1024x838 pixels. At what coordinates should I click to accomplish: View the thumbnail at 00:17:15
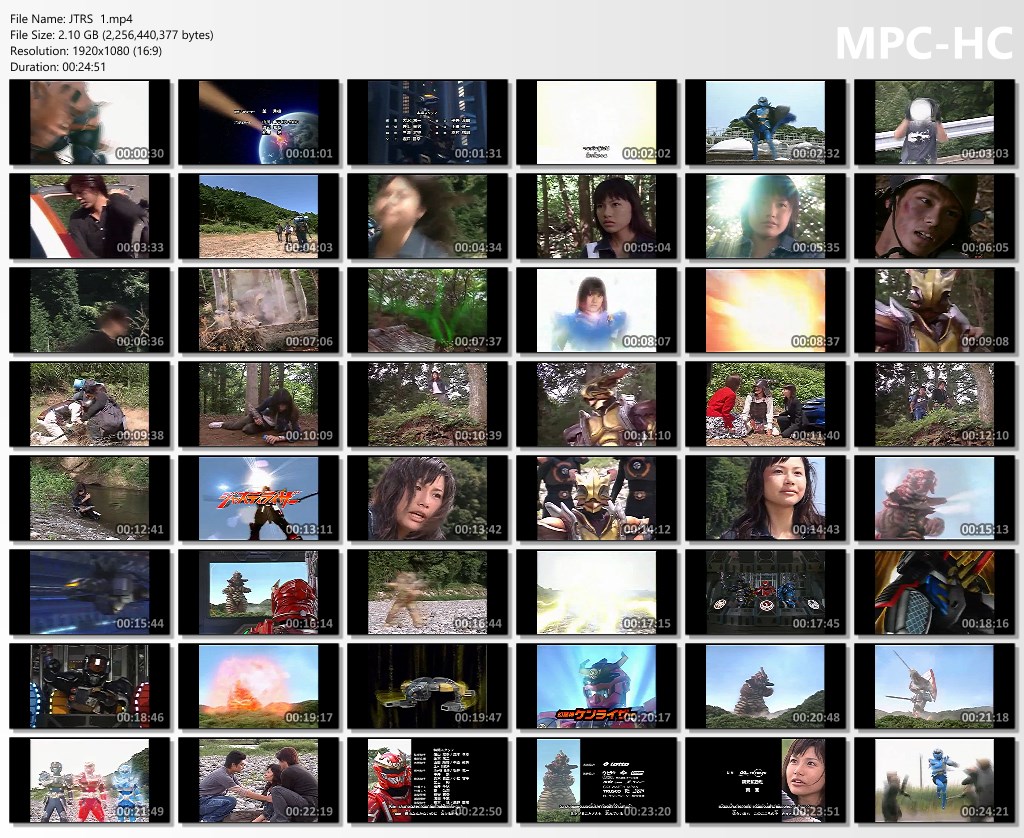point(596,592)
